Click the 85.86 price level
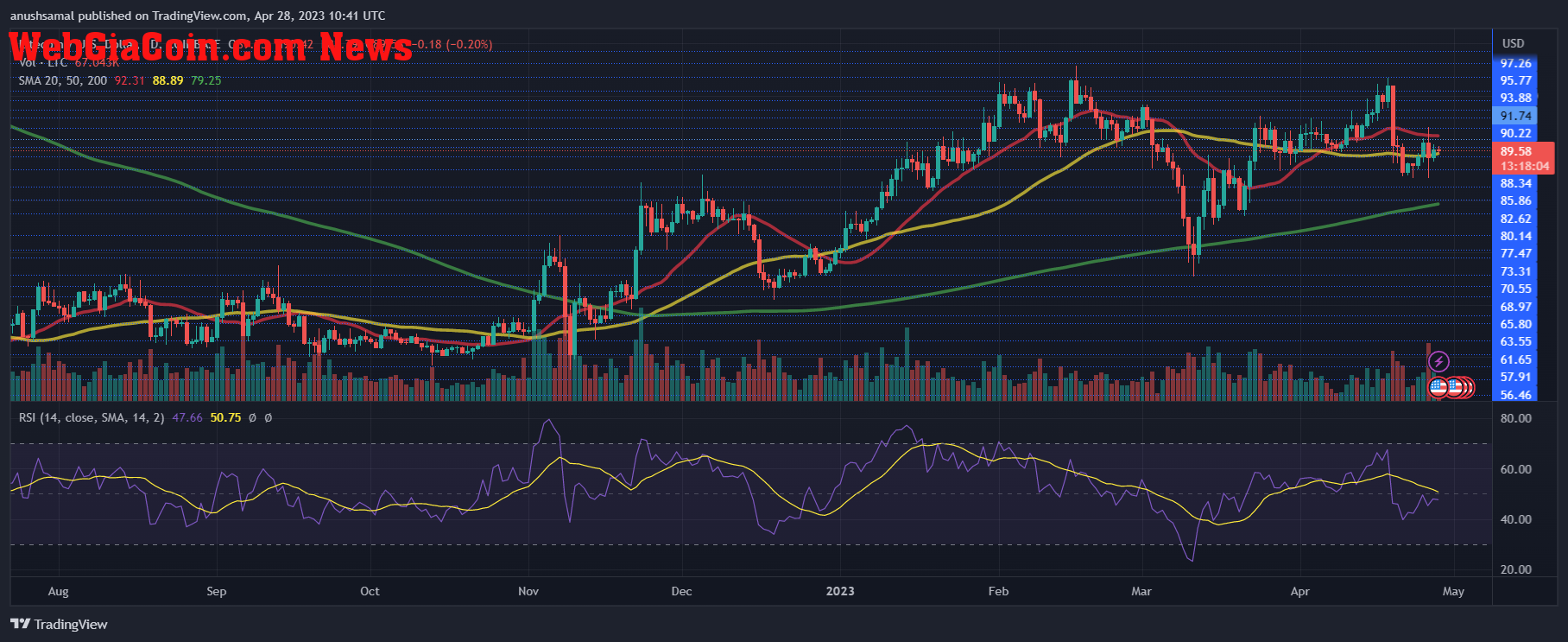Viewport: 1568px width, 642px height. [x=1516, y=200]
